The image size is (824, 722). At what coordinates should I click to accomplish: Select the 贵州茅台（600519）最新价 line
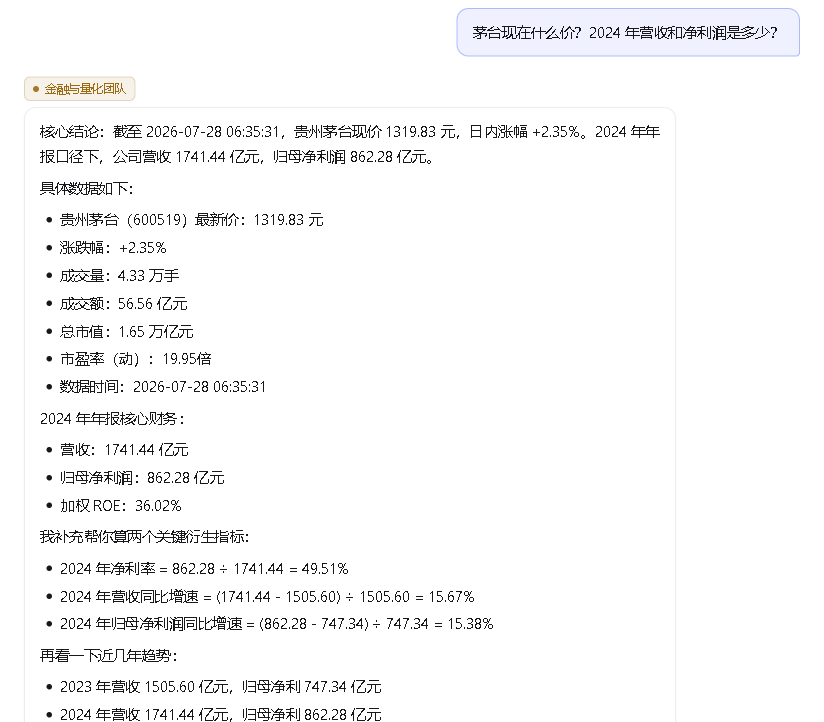pos(191,220)
